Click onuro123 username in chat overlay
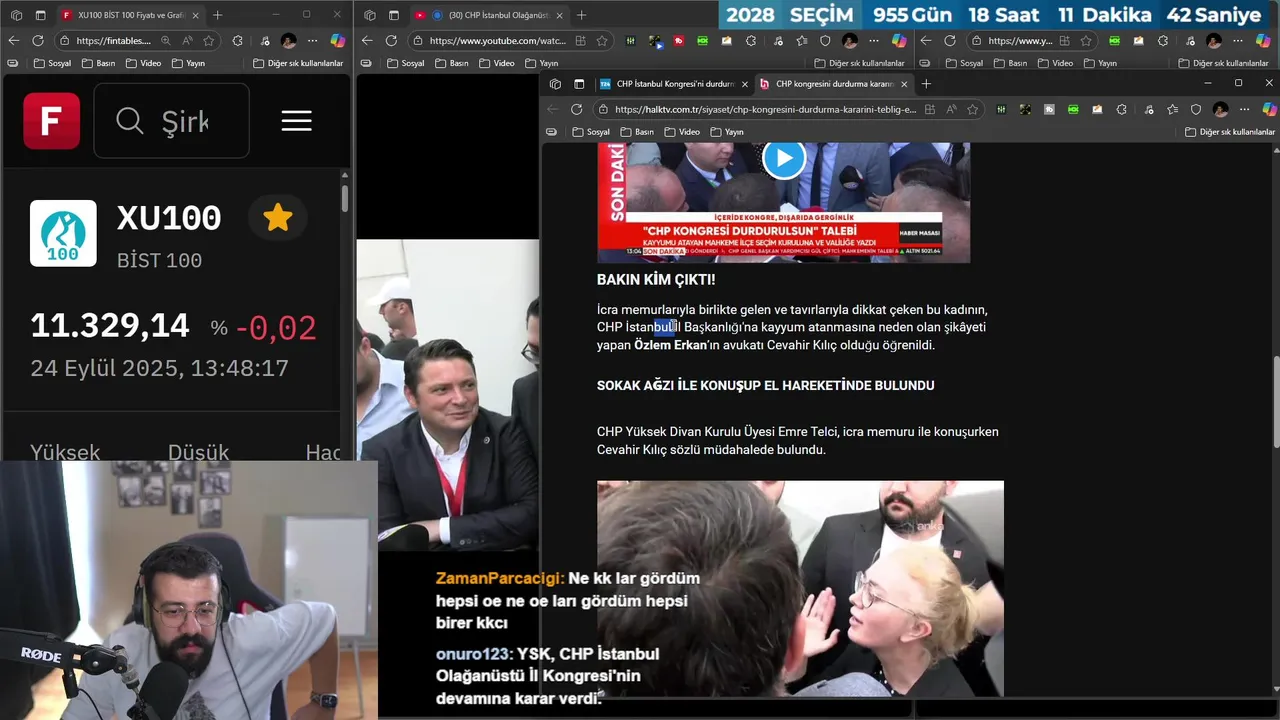 [x=474, y=654]
